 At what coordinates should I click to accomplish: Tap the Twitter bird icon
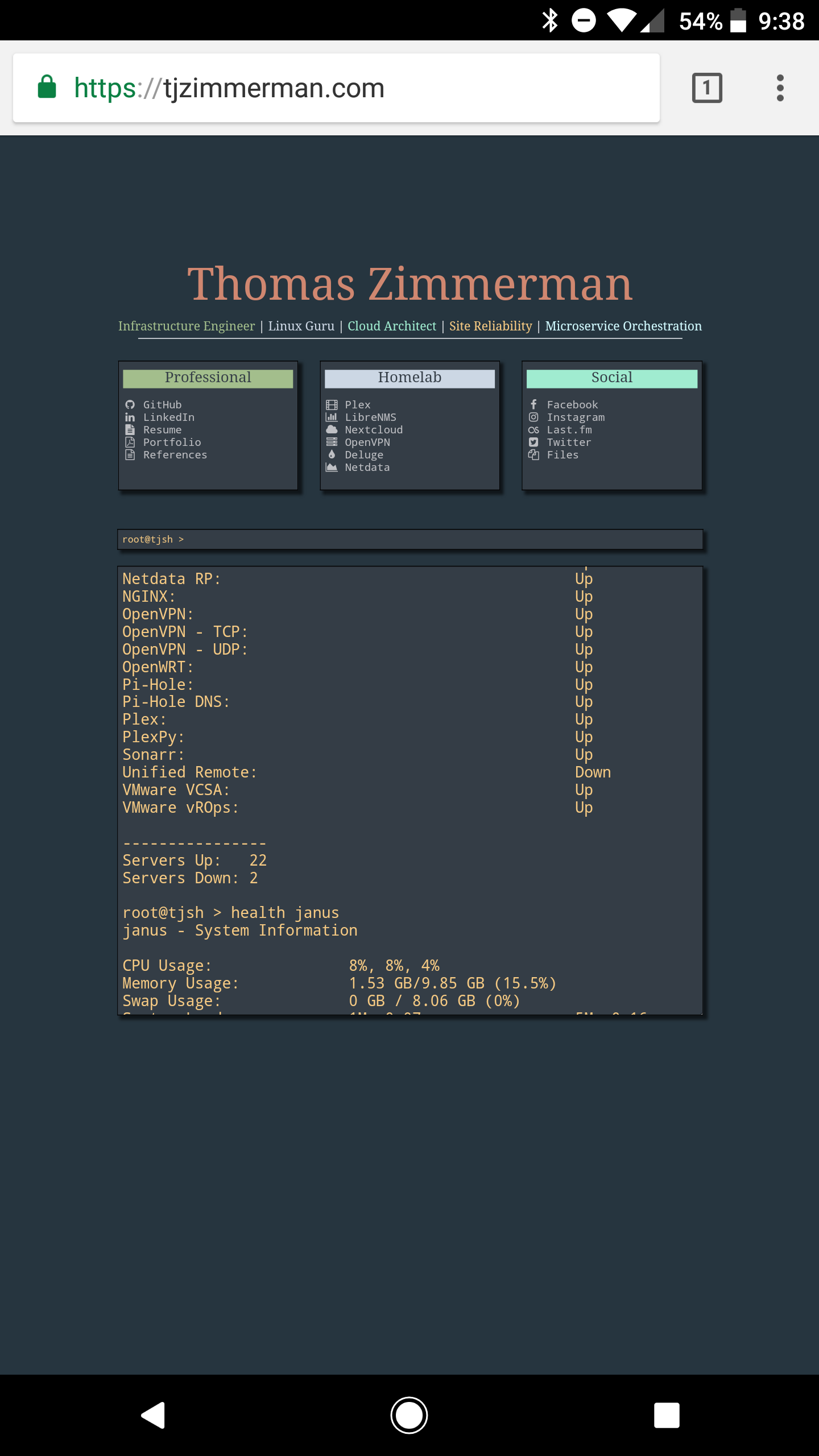coord(533,442)
